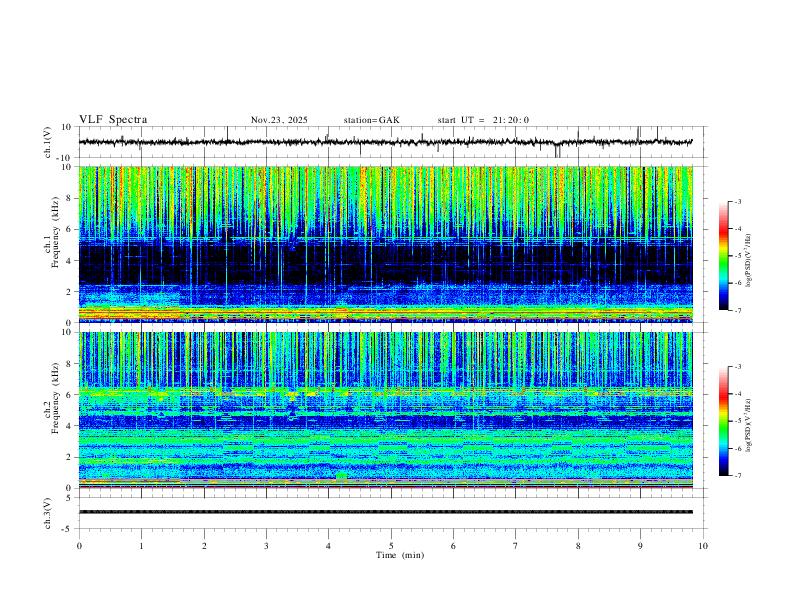
Task: Click the ch.1 color bar log(PSD) label
Action: pyautogui.click(x=748, y=260)
